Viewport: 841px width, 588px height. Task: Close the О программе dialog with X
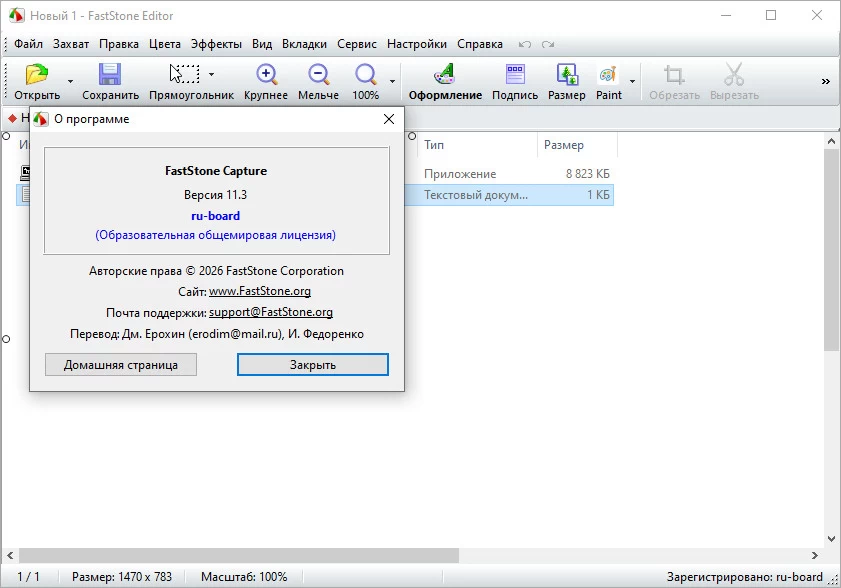389,119
